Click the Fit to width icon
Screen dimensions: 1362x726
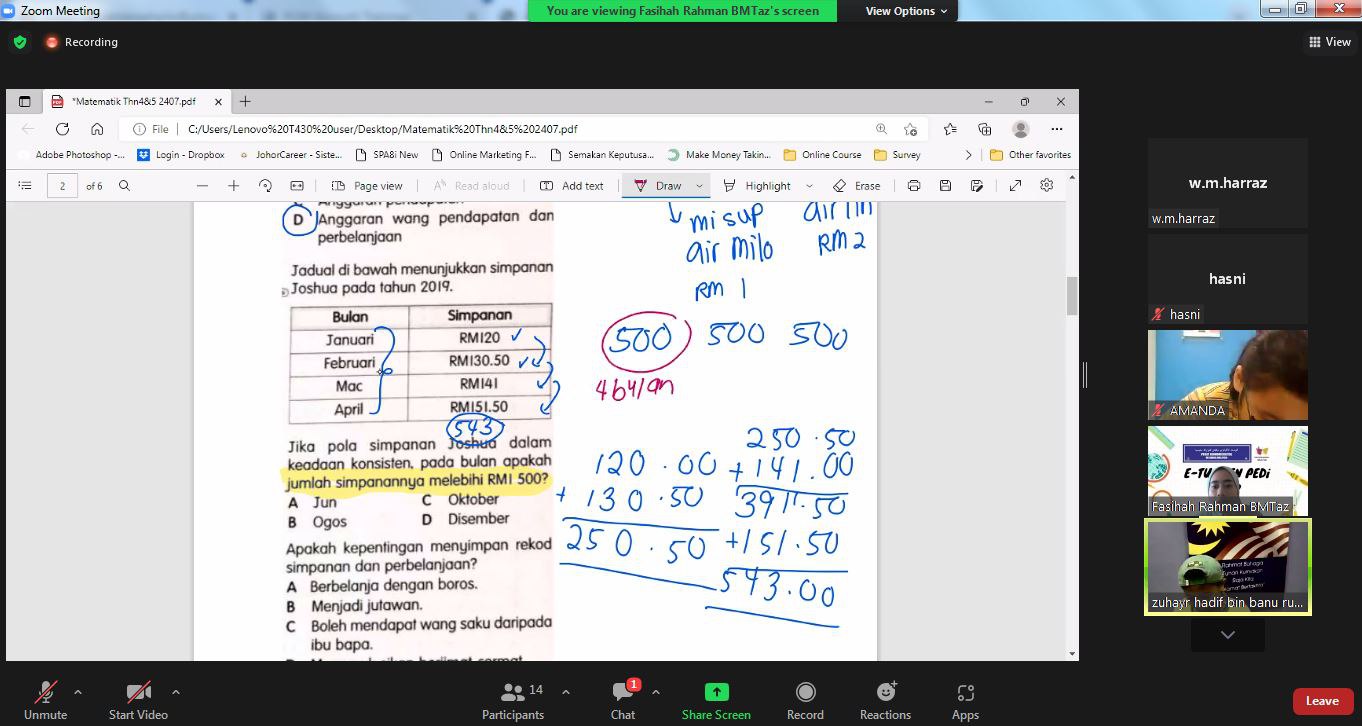297,185
